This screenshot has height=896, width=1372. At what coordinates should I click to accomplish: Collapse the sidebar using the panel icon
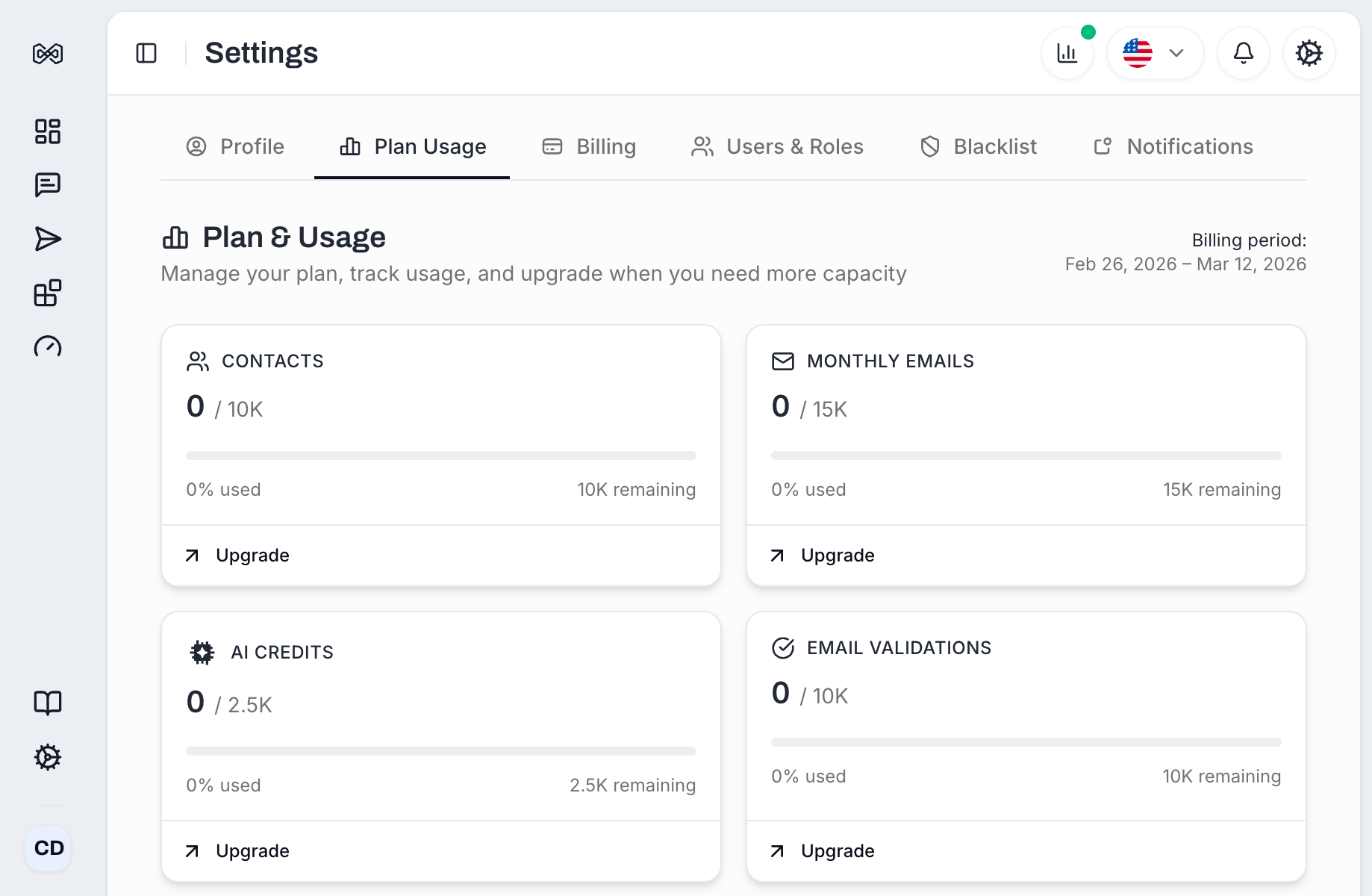146,52
